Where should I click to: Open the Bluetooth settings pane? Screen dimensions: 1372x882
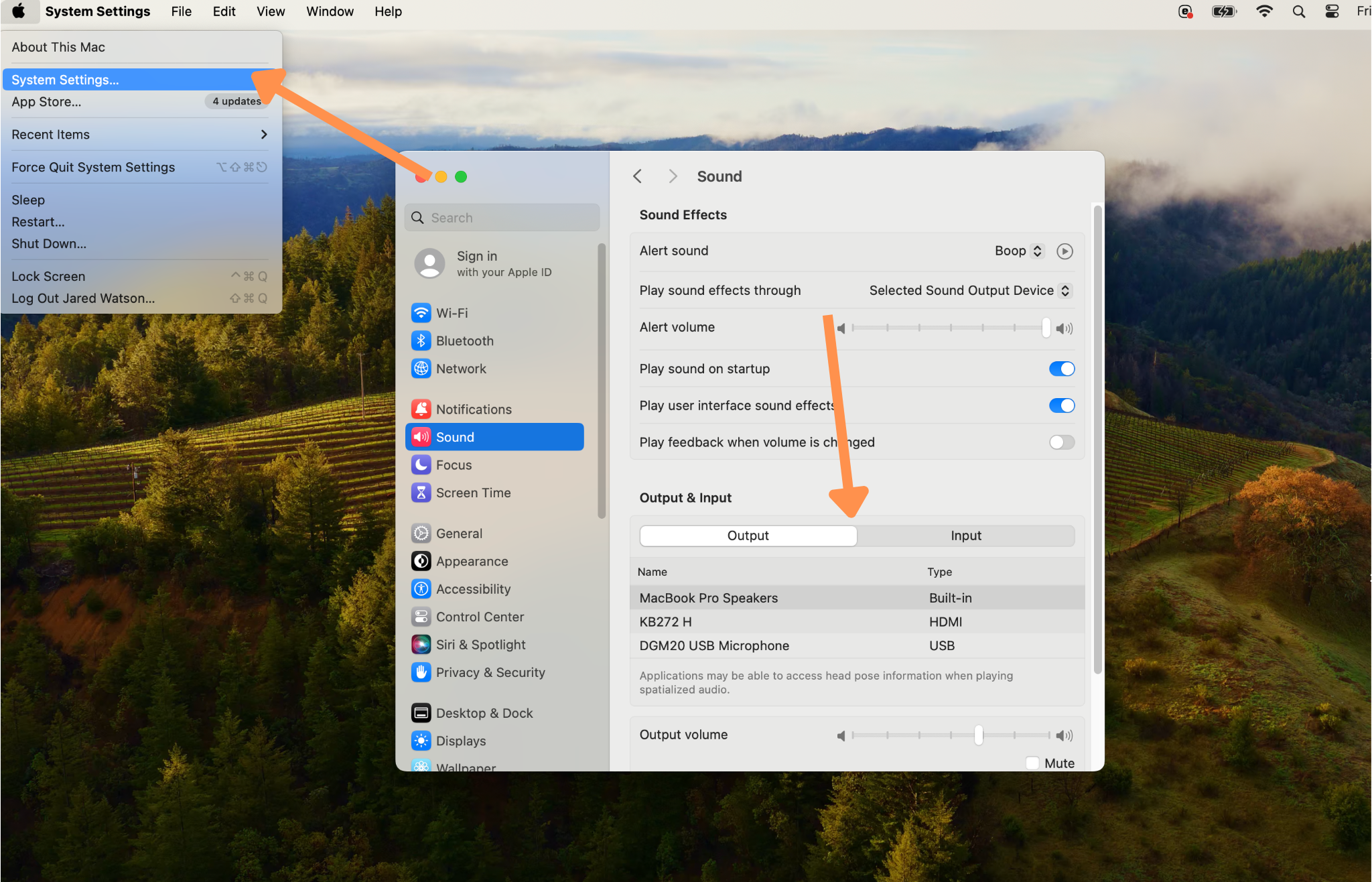click(x=494, y=340)
